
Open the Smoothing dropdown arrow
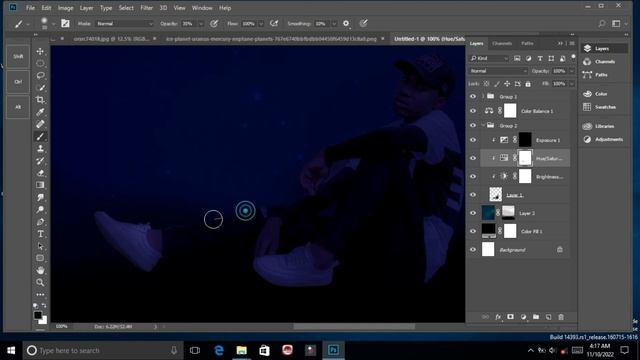coord(334,24)
